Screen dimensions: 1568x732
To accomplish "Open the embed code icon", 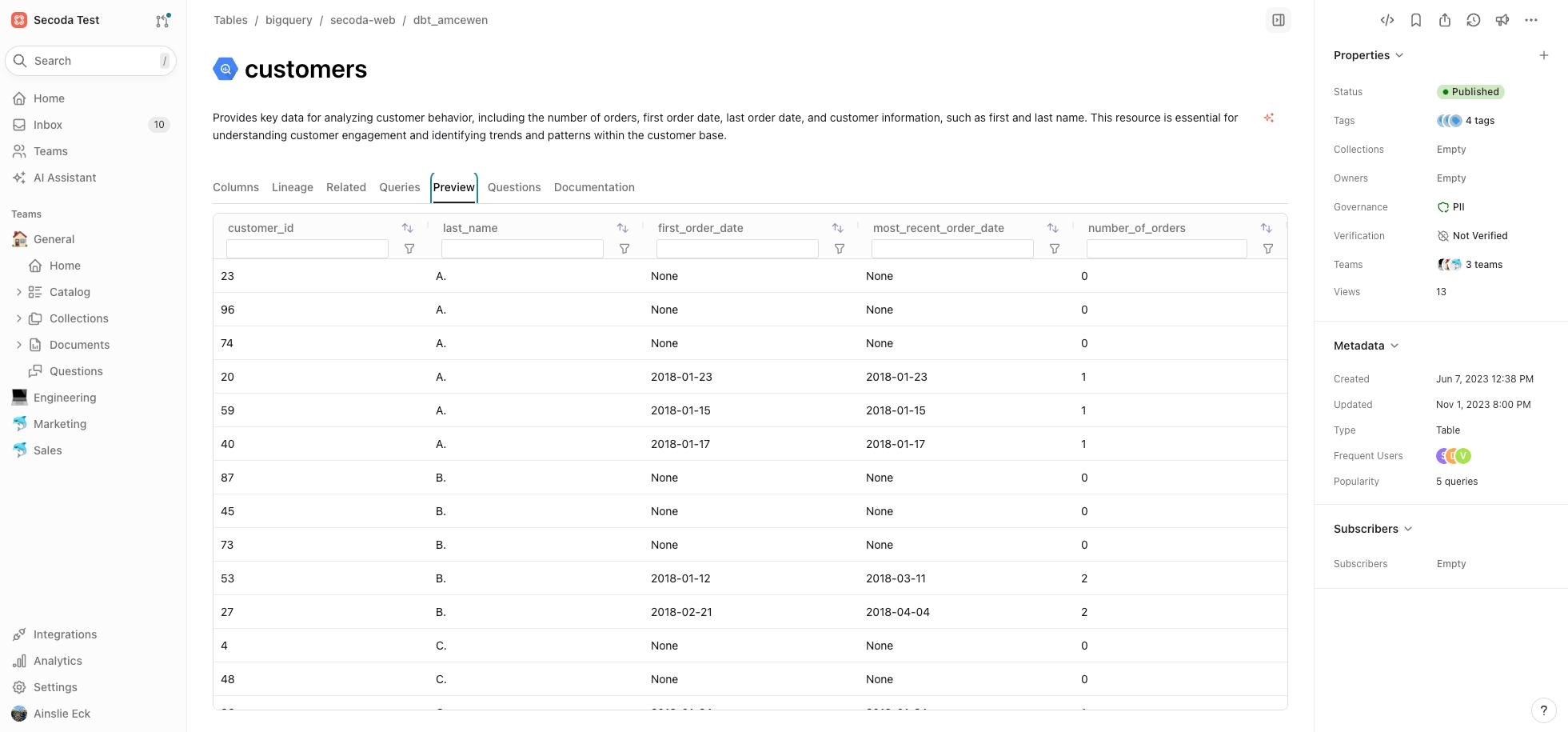I will pos(1386,20).
